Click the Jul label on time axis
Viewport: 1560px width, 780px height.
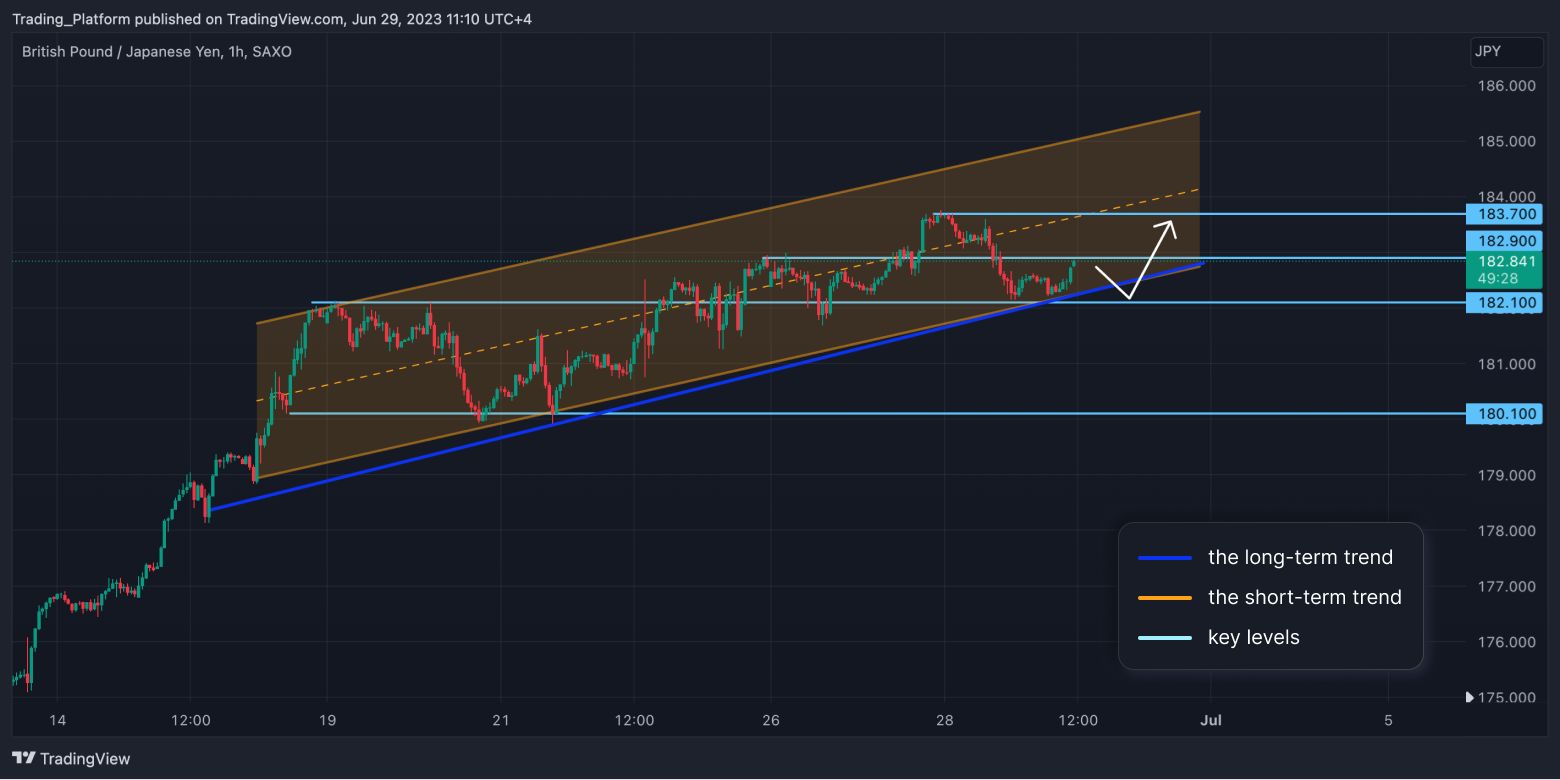1212,720
